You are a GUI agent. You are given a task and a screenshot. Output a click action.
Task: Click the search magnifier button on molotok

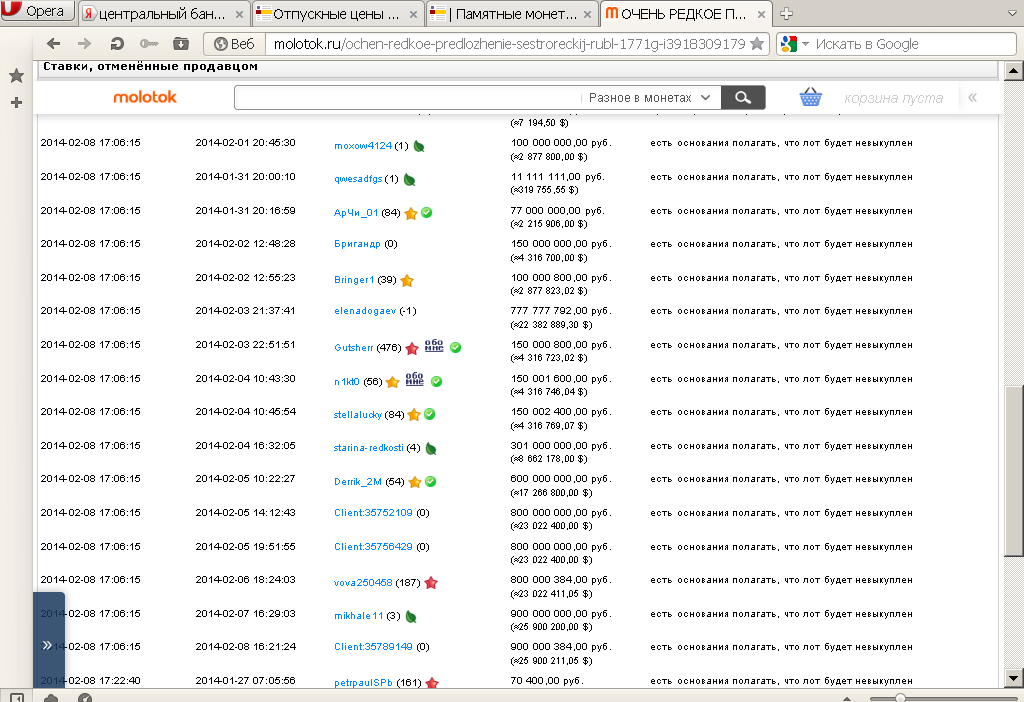[x=742, y=97]
